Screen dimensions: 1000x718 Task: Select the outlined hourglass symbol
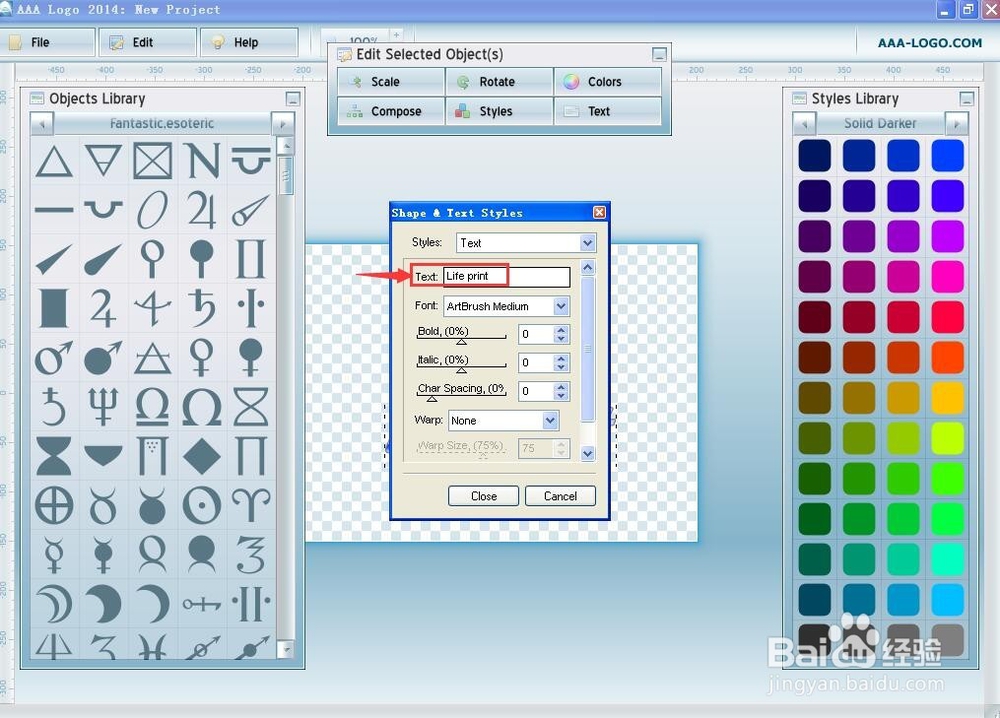click(x=251, y=407)
